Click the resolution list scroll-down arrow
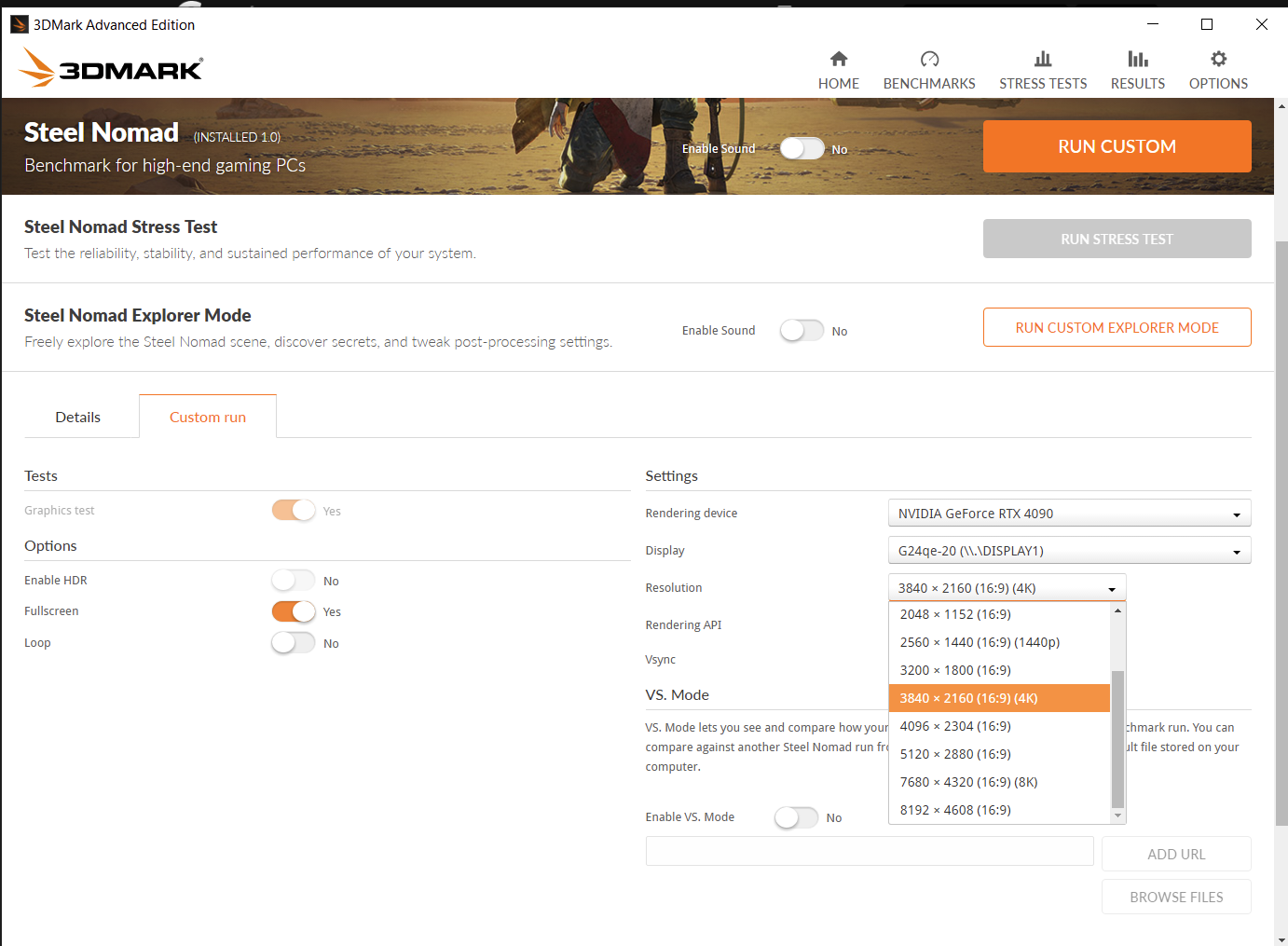 [1117, 816]
